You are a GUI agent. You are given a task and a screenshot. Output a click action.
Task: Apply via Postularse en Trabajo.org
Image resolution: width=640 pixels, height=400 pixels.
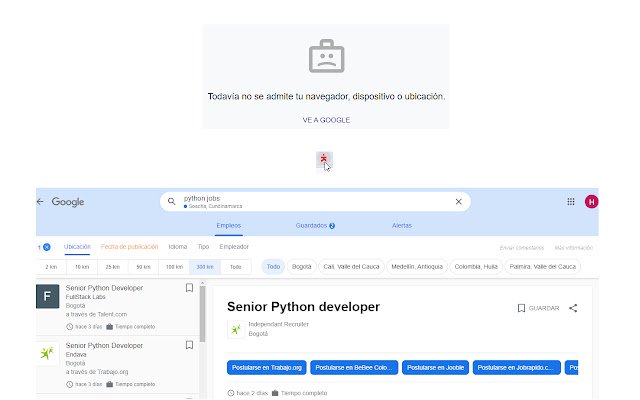[267, 368]
